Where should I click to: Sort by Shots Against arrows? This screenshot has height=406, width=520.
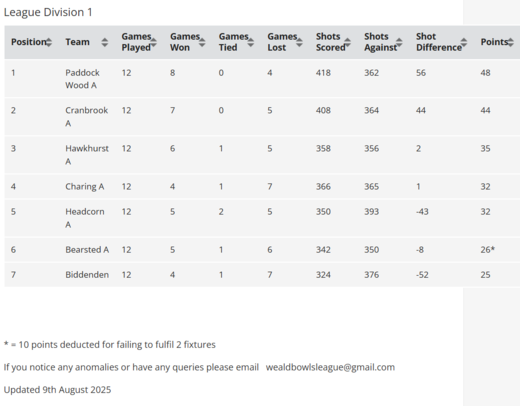pyautogui.click(x=399, y=42)
